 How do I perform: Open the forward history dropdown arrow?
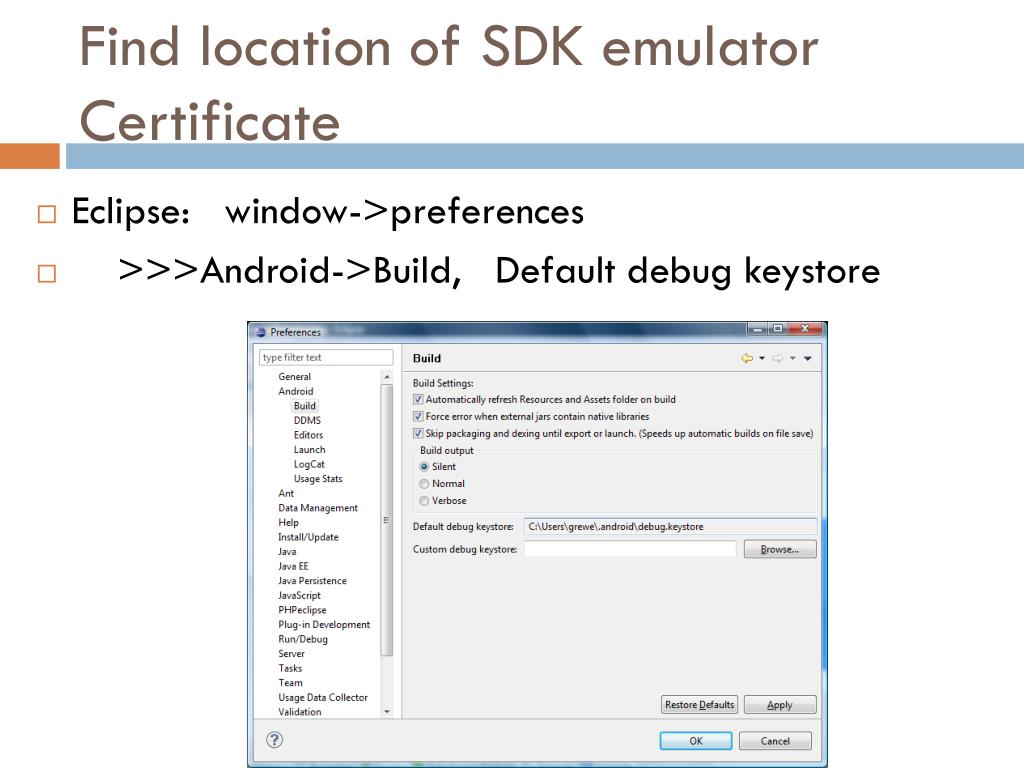point(792,358)
